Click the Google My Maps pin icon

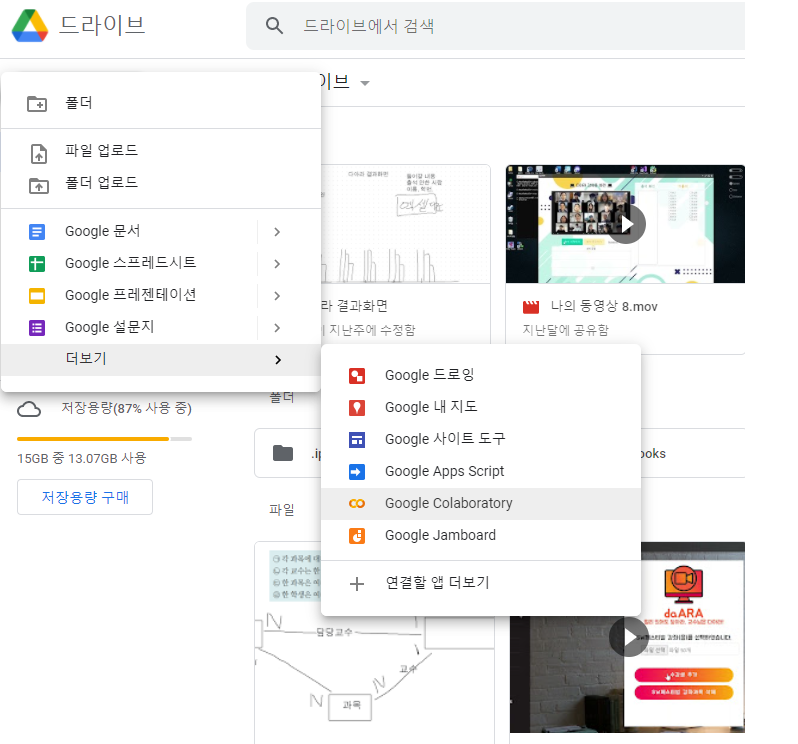pyautogui.click(x=357, y=408)
